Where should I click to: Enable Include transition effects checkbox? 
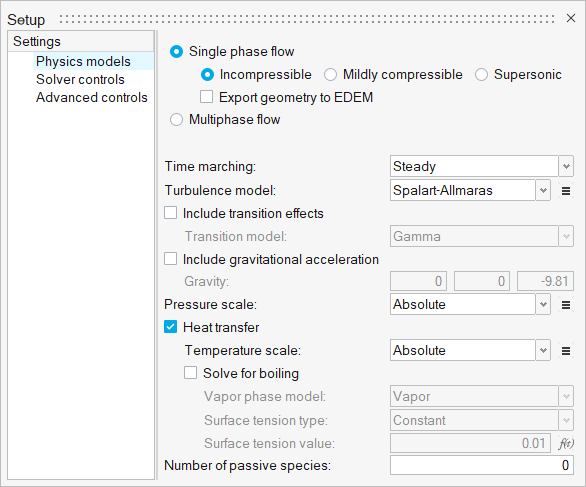tap(170, 213)
